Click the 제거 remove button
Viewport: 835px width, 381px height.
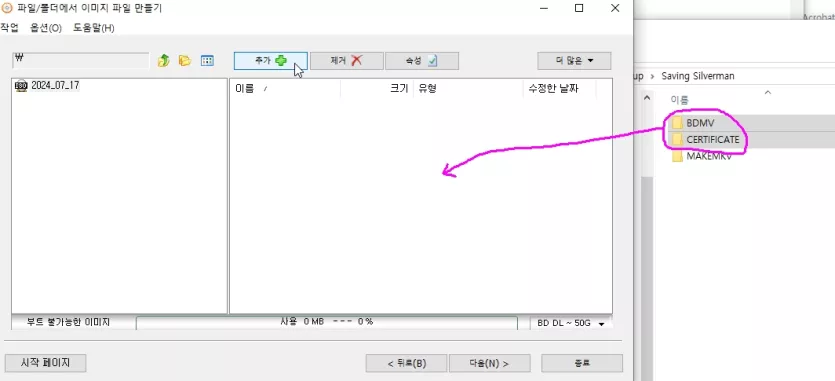pos(347,61)
